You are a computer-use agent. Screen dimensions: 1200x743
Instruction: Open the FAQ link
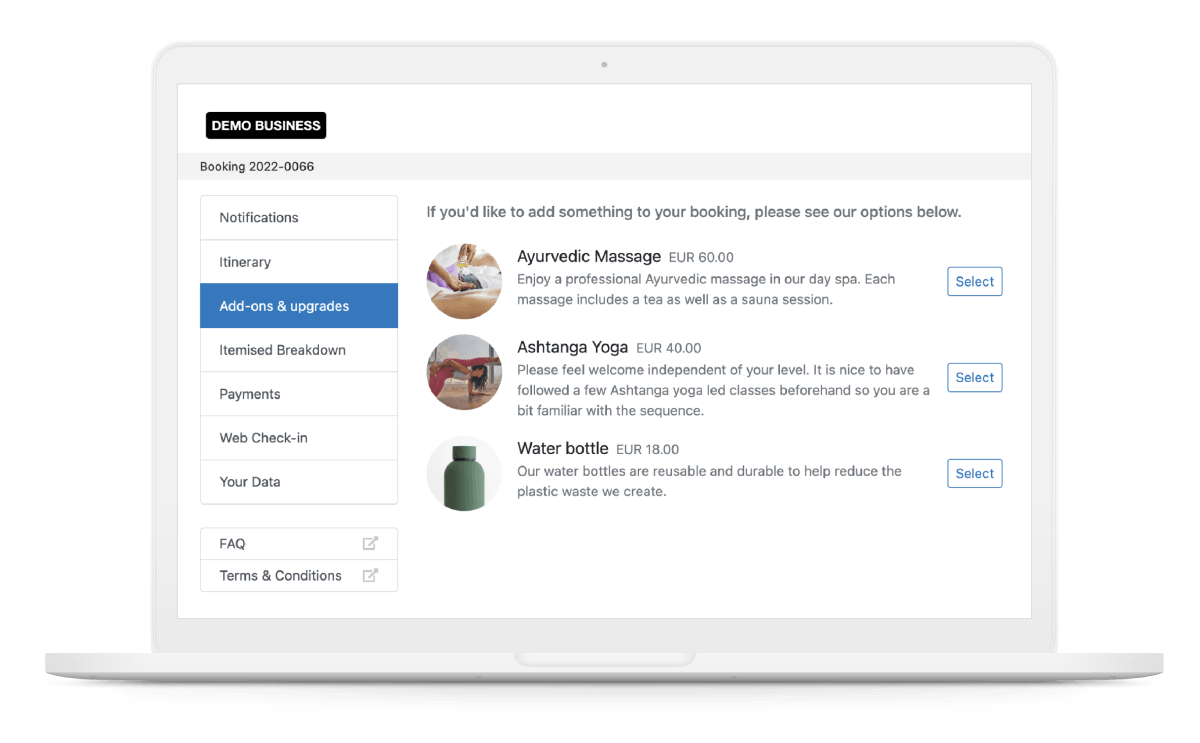[299, 544]
